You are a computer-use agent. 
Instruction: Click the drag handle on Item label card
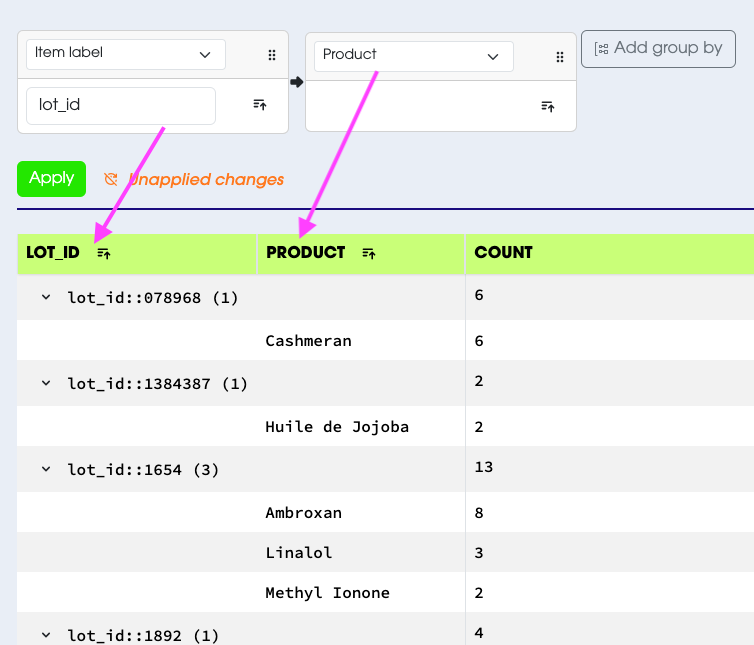click(x=271, y=55)
